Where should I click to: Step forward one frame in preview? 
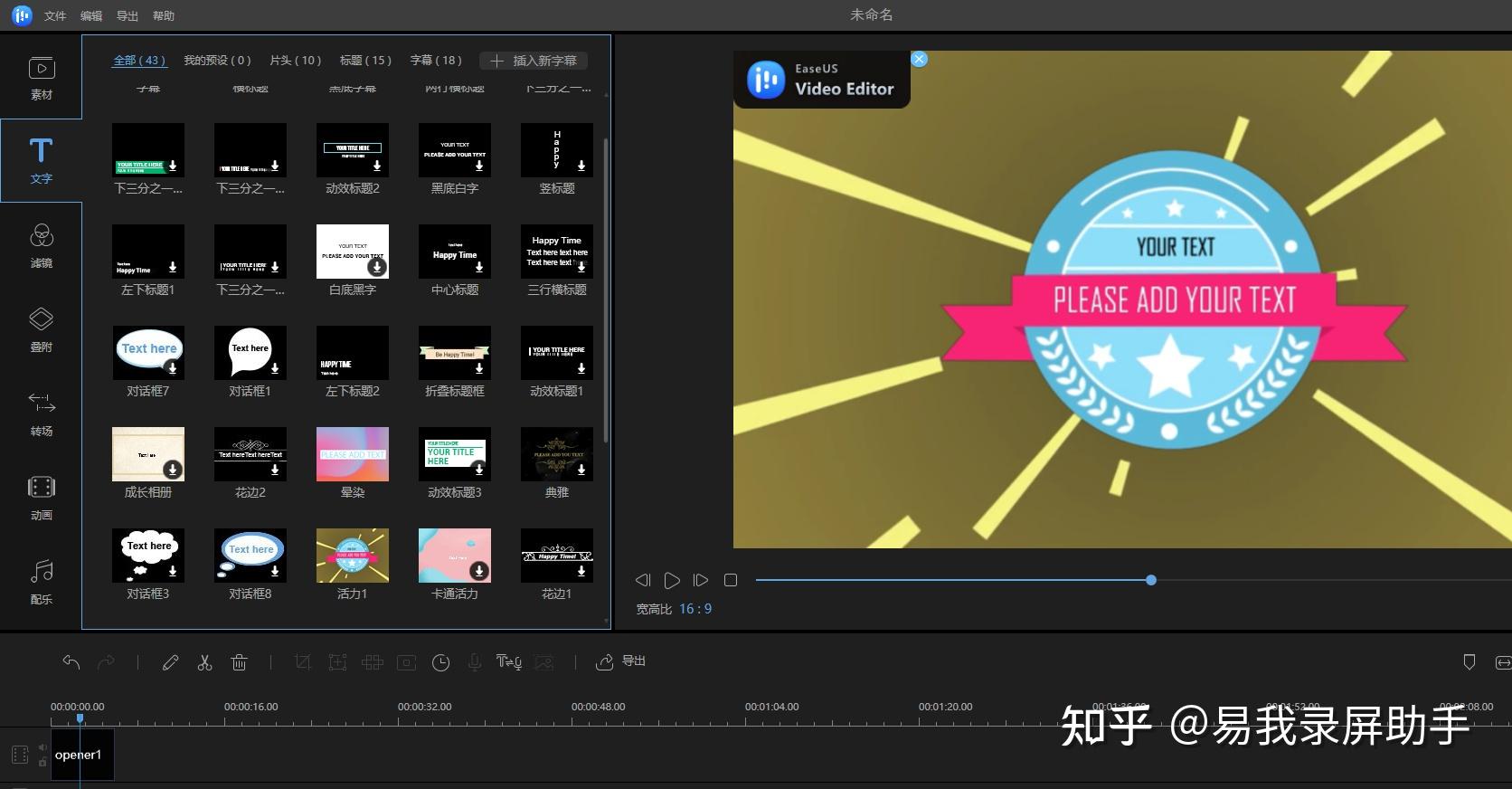tap(701, 580)
